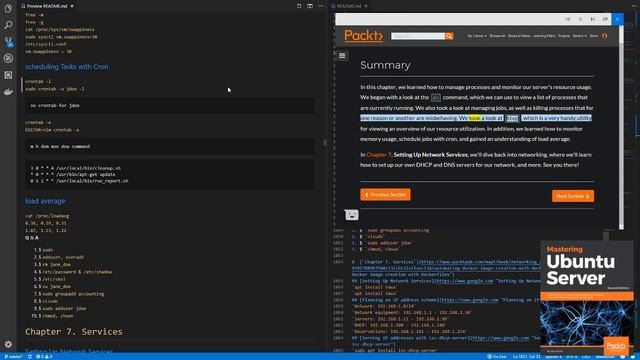The height and width of the screenshot is (360, 640).
Task: Click the fast-forward button in overlay toolbar
Action: [605, 19]
